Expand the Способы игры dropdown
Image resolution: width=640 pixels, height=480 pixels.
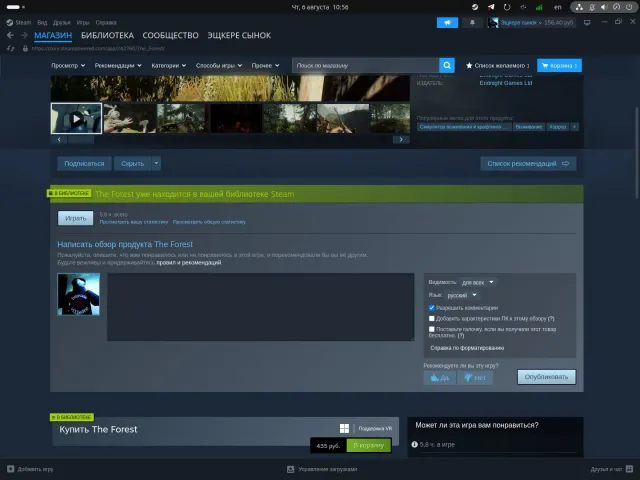point(219,65)
